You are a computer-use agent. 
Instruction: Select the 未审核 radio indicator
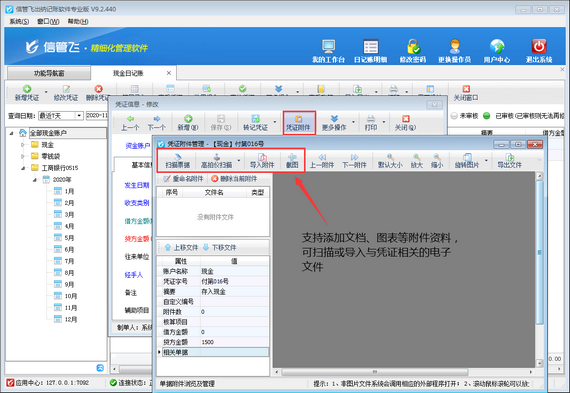point(454,116)
